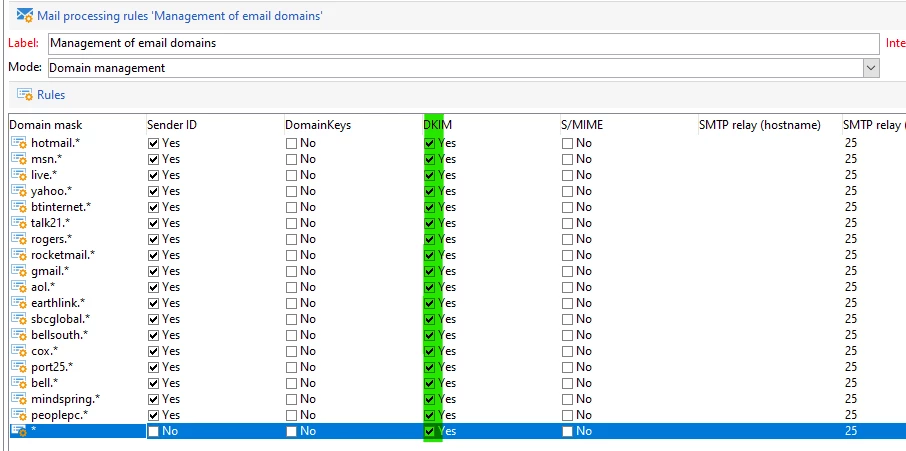
Task: Select the bellsouth.* rule row icon
Action: click(19, 335)
